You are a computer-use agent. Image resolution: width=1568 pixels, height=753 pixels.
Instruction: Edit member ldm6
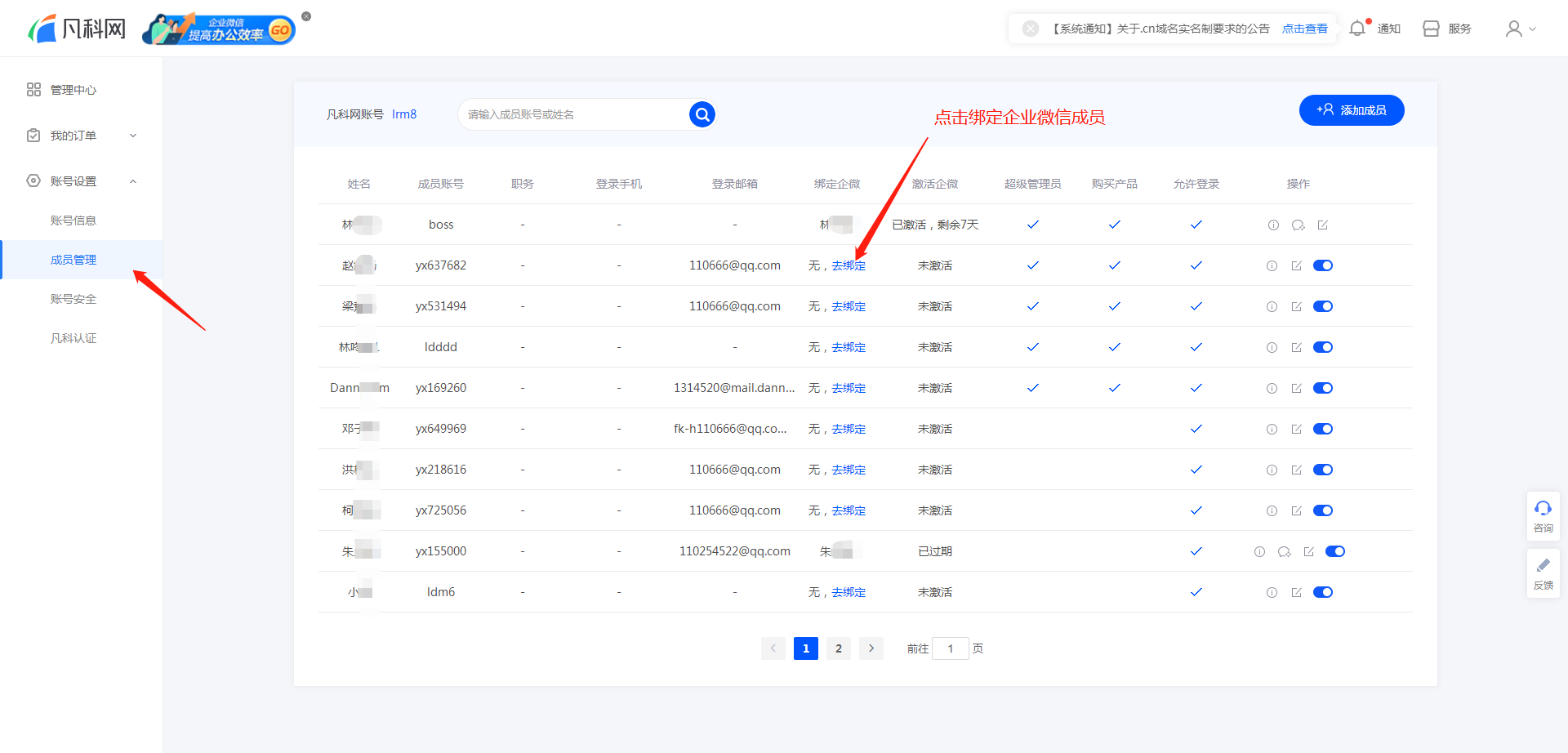(x=1296, y=592)
